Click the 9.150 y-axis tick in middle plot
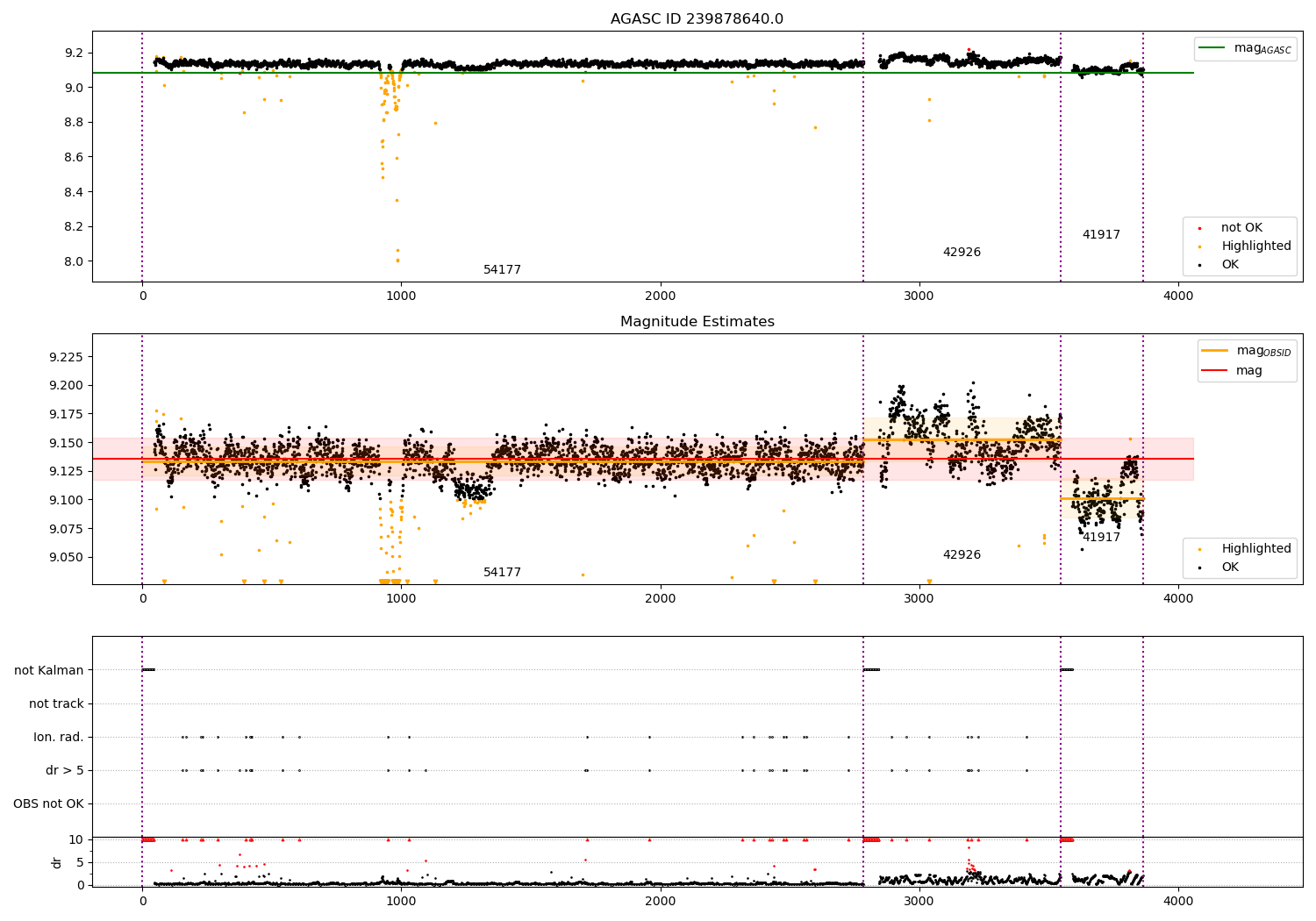Viewport: 1316px width, 921px height. pyautogui.click(x=66, y=443)
